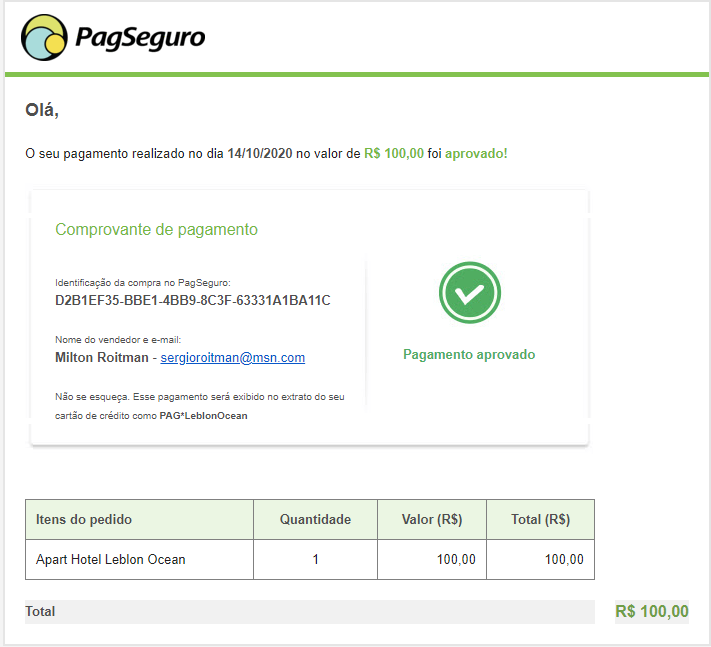Click the 'Olá,' greeting
Screen dimensions: 711x647
(x=42, y=110)
